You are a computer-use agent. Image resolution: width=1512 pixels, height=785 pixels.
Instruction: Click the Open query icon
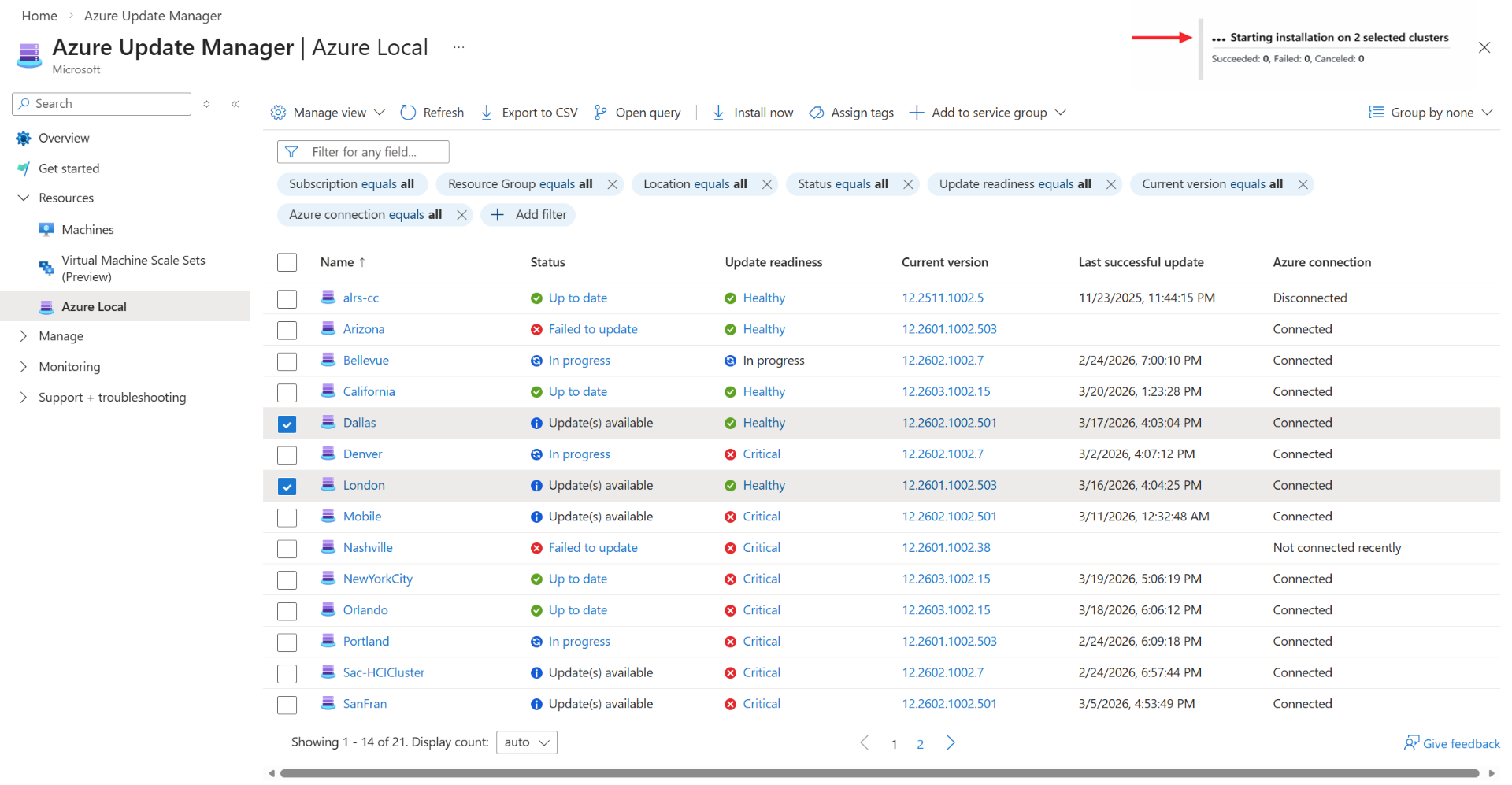(600, 113)
